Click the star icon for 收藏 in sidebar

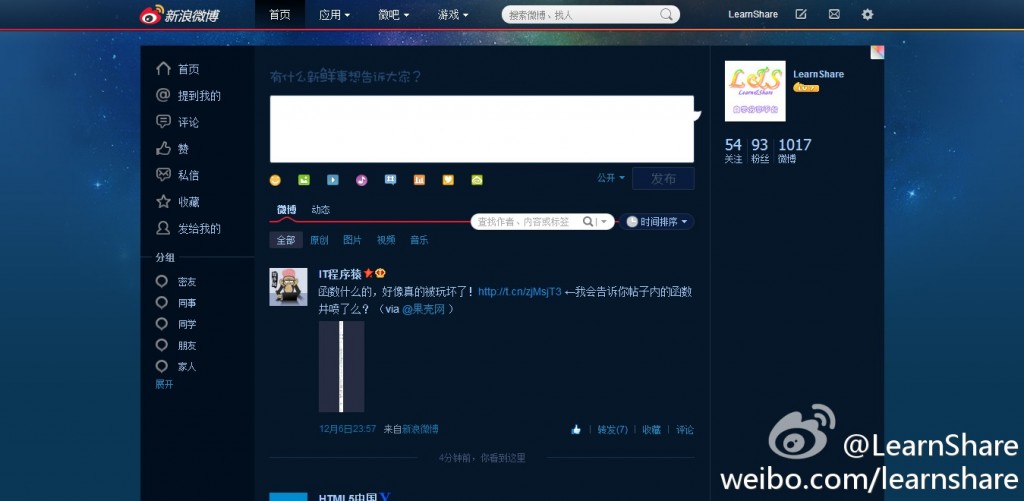click(163, 202)
